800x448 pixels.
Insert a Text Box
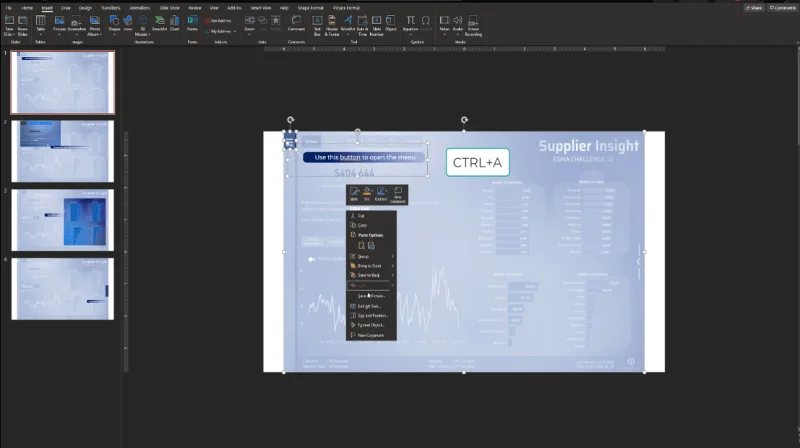point(317,26)
